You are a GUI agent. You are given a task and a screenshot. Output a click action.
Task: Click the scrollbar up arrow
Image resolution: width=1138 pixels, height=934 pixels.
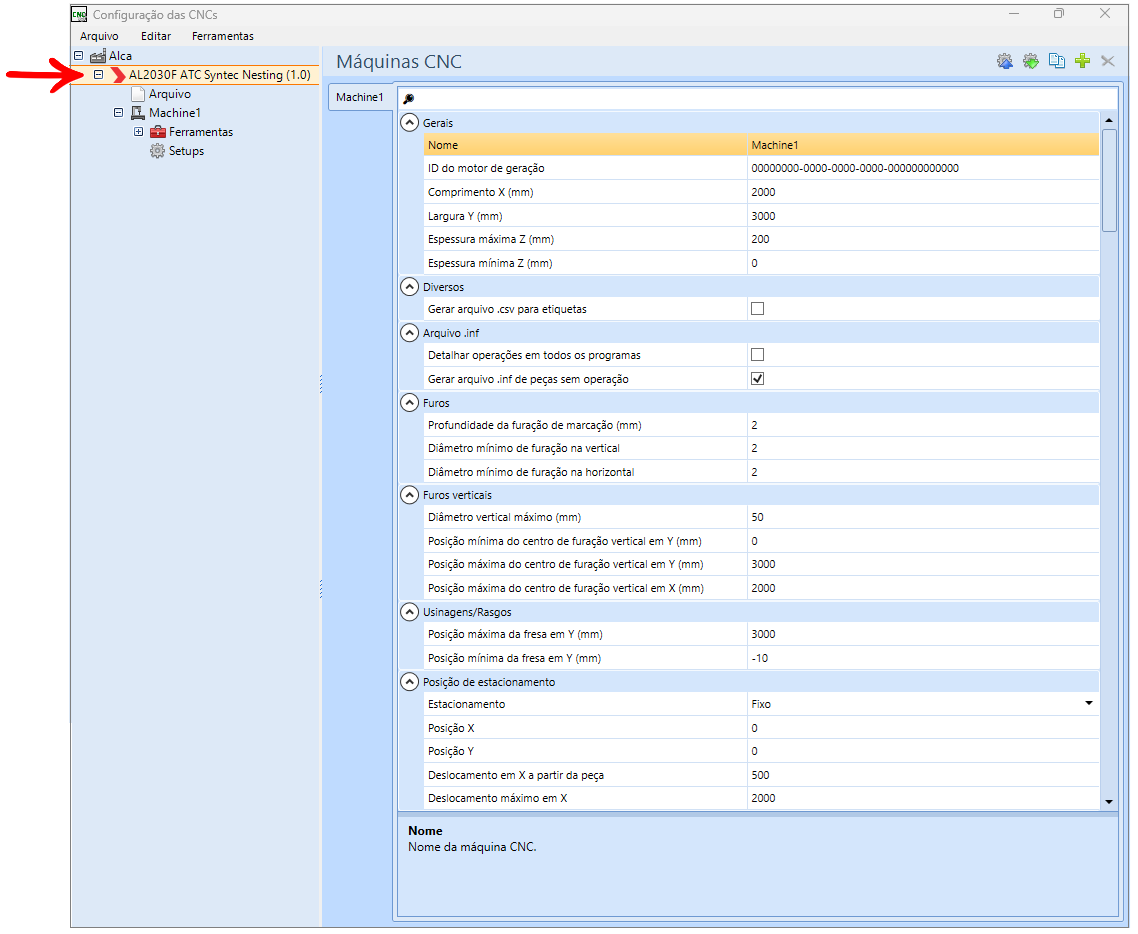coord(1108,120)
